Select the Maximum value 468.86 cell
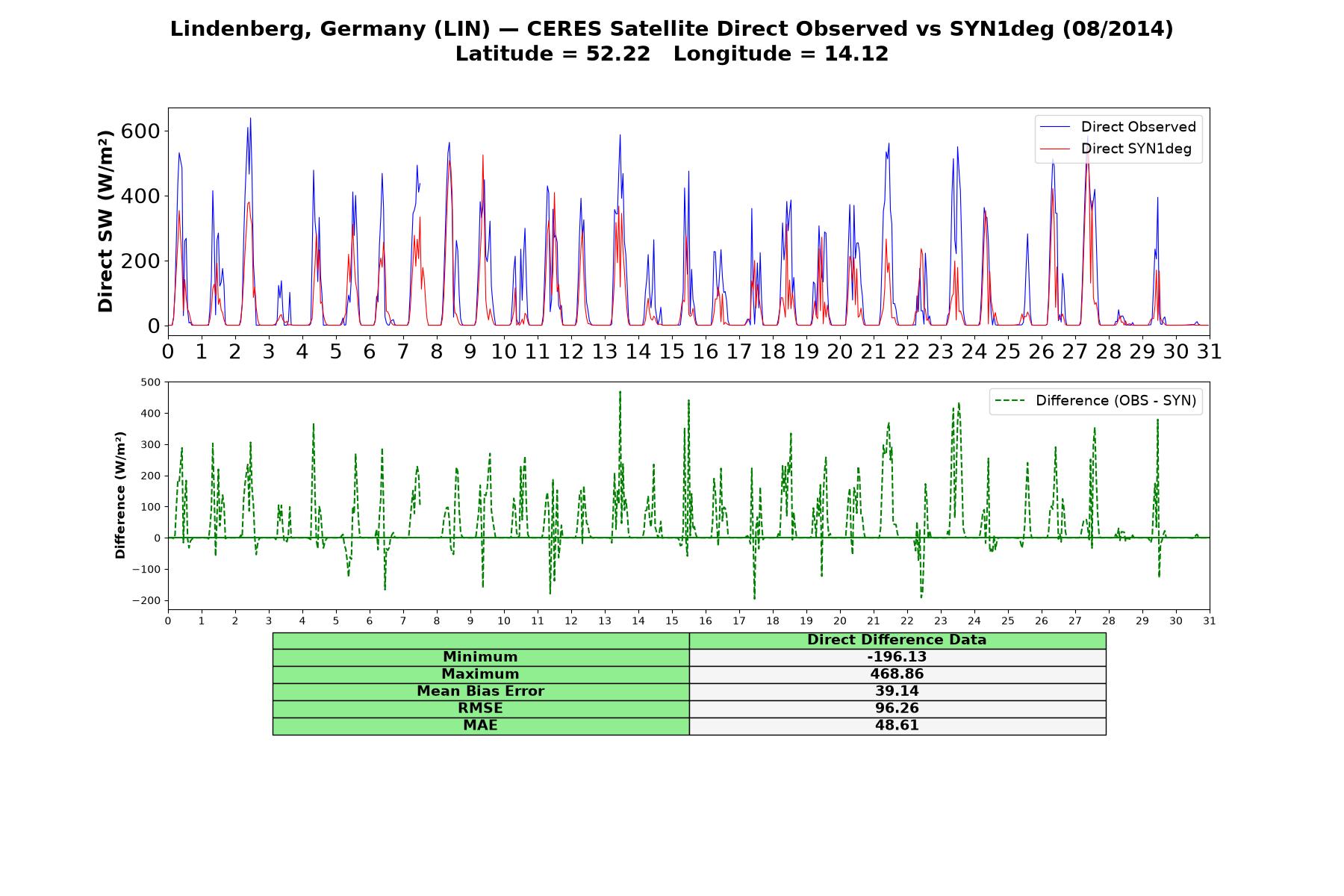The image size is (1344, 896). [x=897, y=674]
